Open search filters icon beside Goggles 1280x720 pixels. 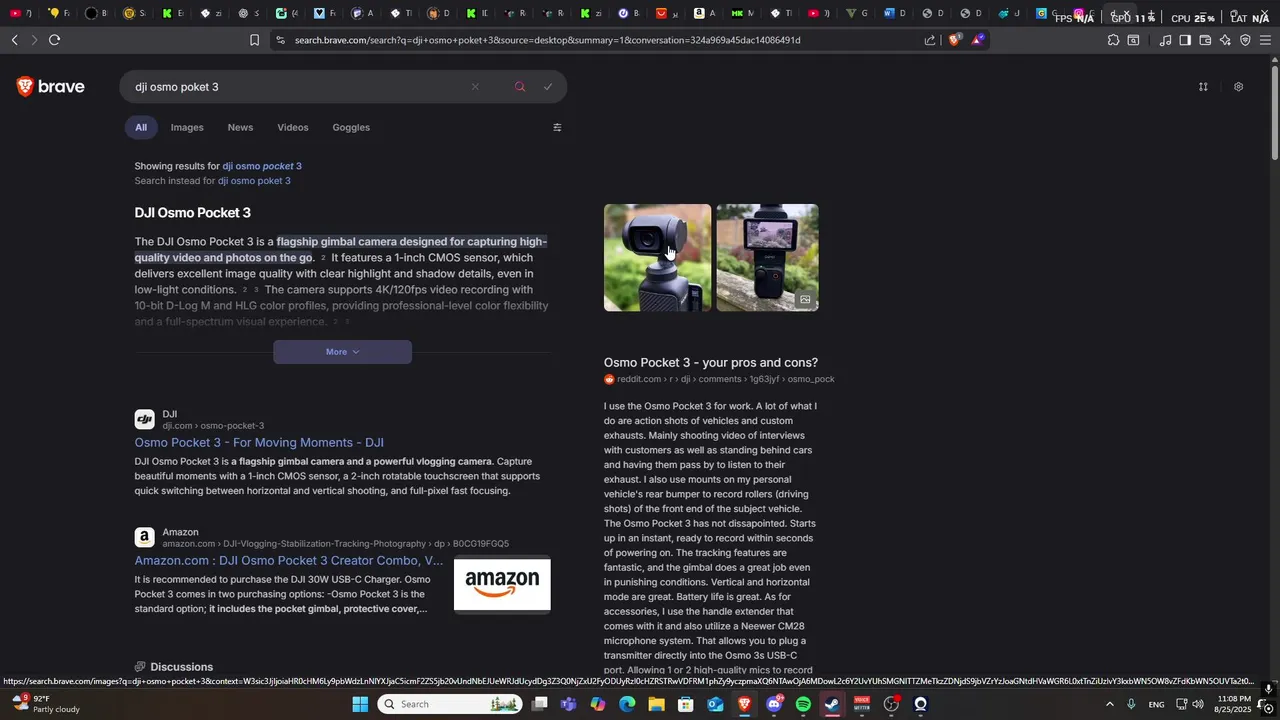pos(557,127)
